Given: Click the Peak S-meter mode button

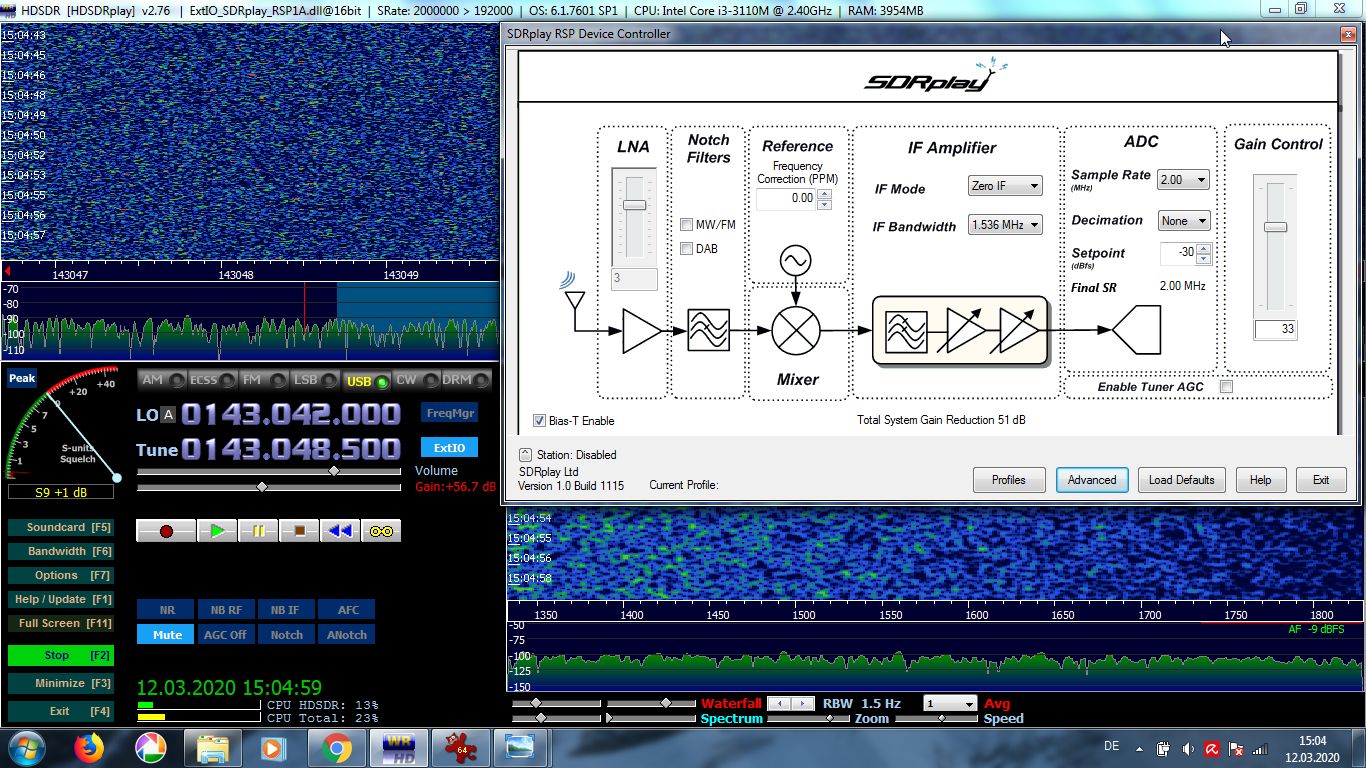Looking at the screenshot, I should 22,379.
